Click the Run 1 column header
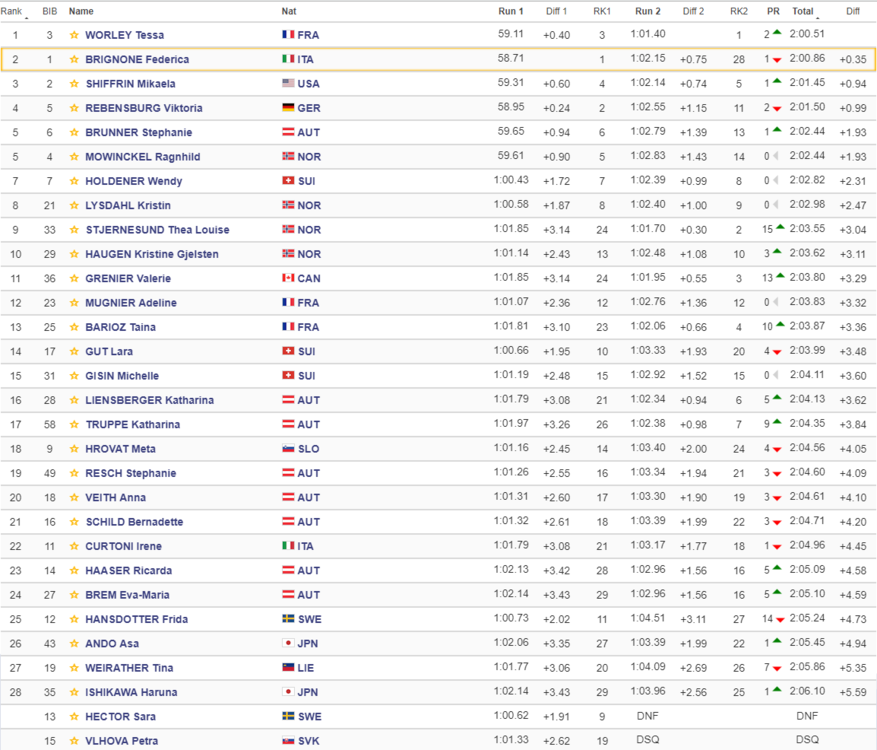This screenshot has height=750, width=877. (x=511, y=11)
